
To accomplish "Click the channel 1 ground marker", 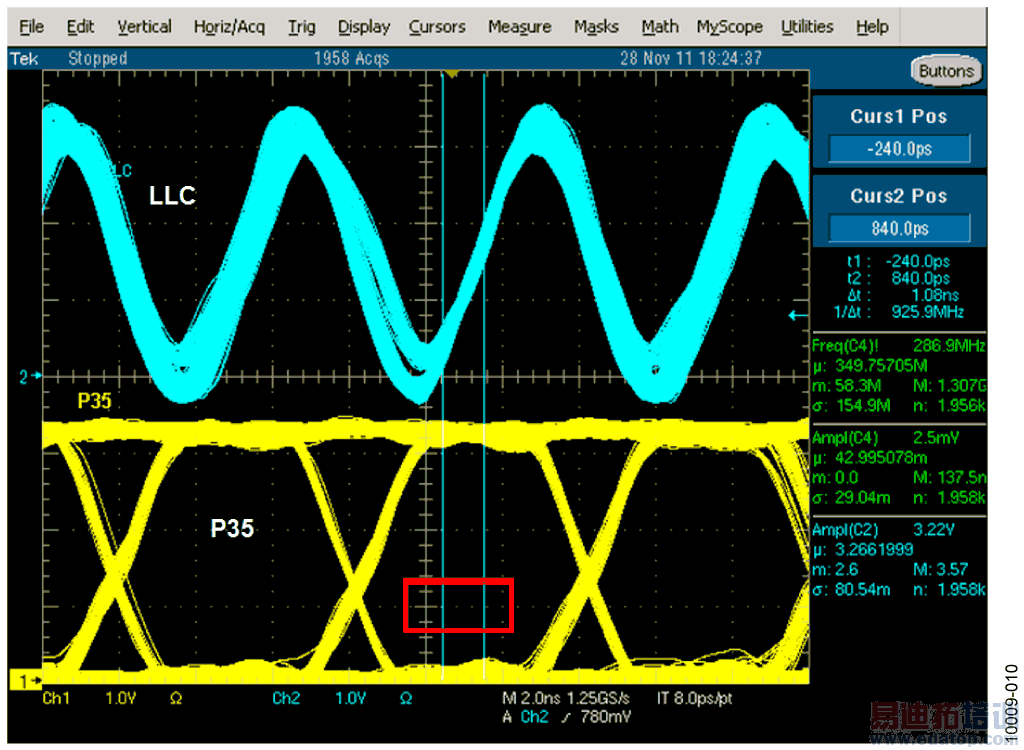I will click(26, 681).
